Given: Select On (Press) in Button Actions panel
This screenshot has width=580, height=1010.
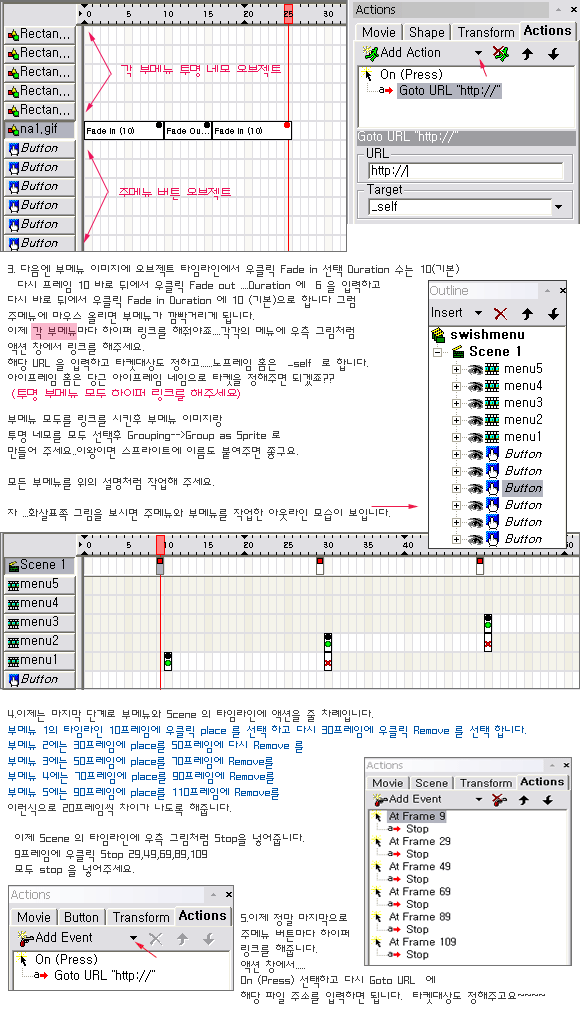Looking at the screenshot, I should coord(66,959).
